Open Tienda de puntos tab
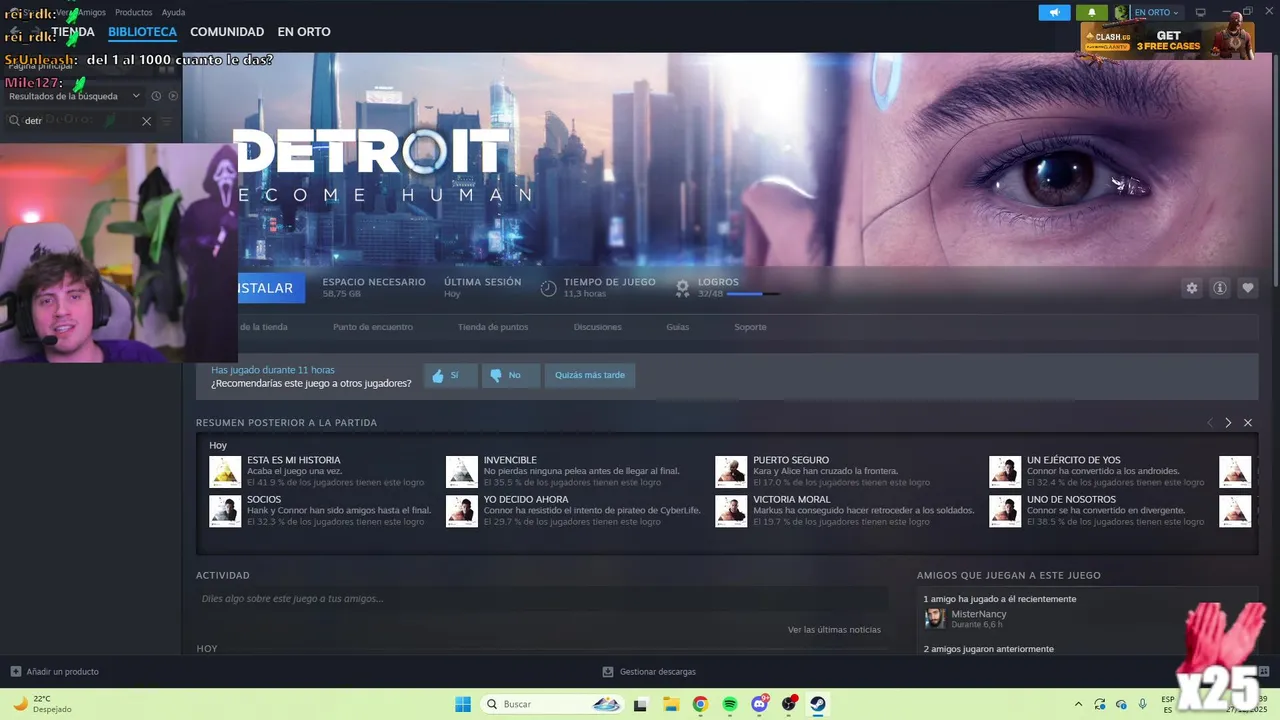 click(x=493, y=327)
